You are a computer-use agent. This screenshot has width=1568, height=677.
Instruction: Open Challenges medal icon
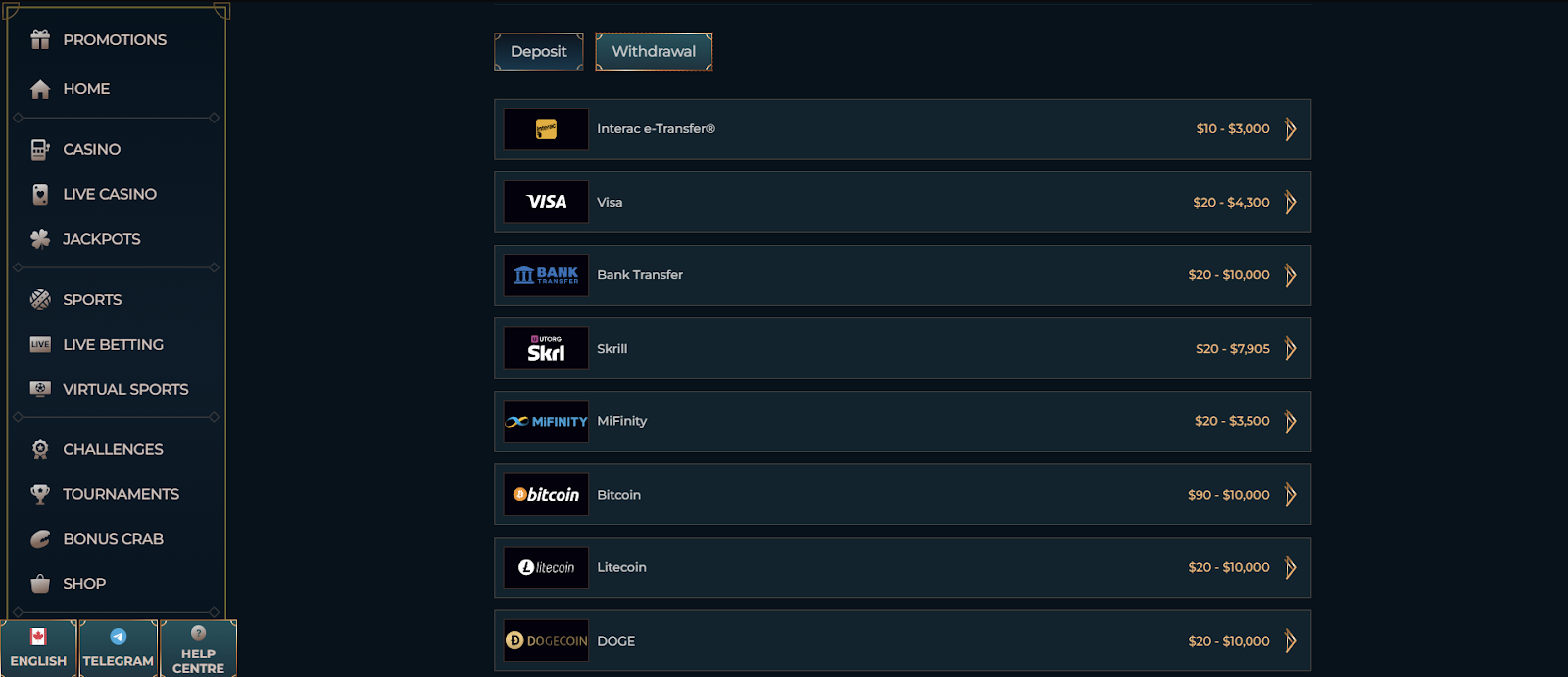pos(40,449)
